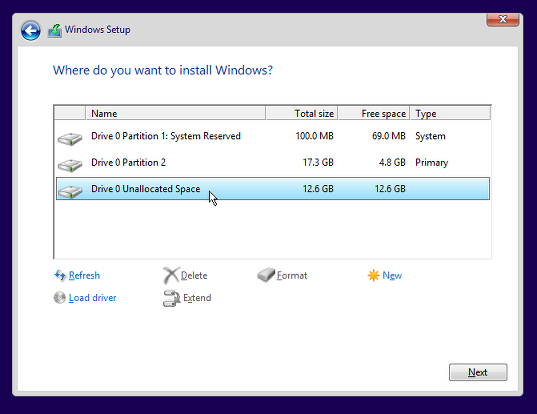Screen dimensions: 537x414
Task: Click drive icon for Unallocated Space row
Action: [70, 191]
